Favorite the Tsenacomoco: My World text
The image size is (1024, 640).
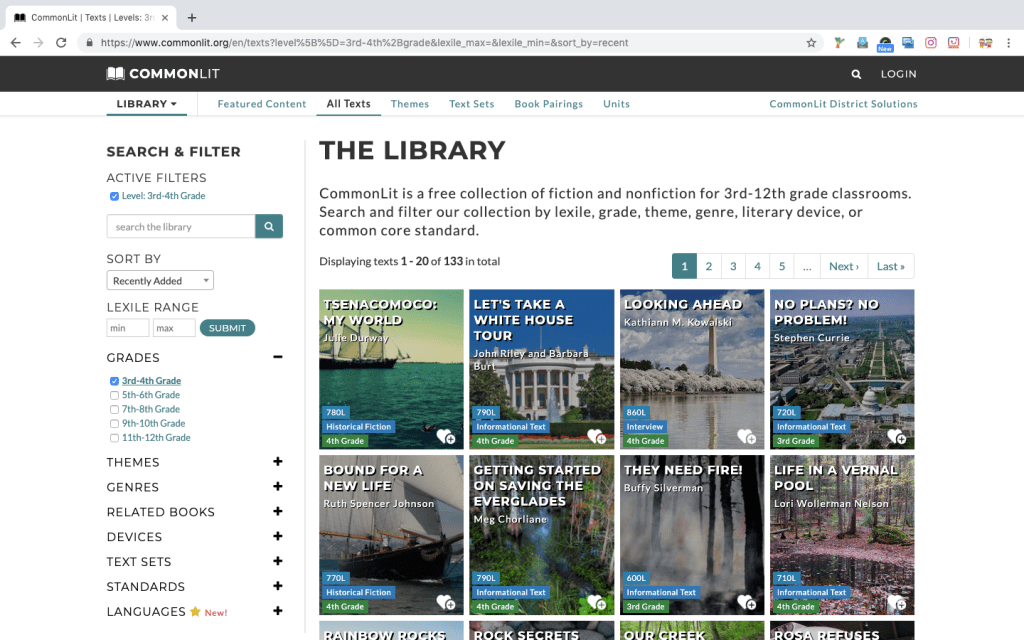[446, 437]
